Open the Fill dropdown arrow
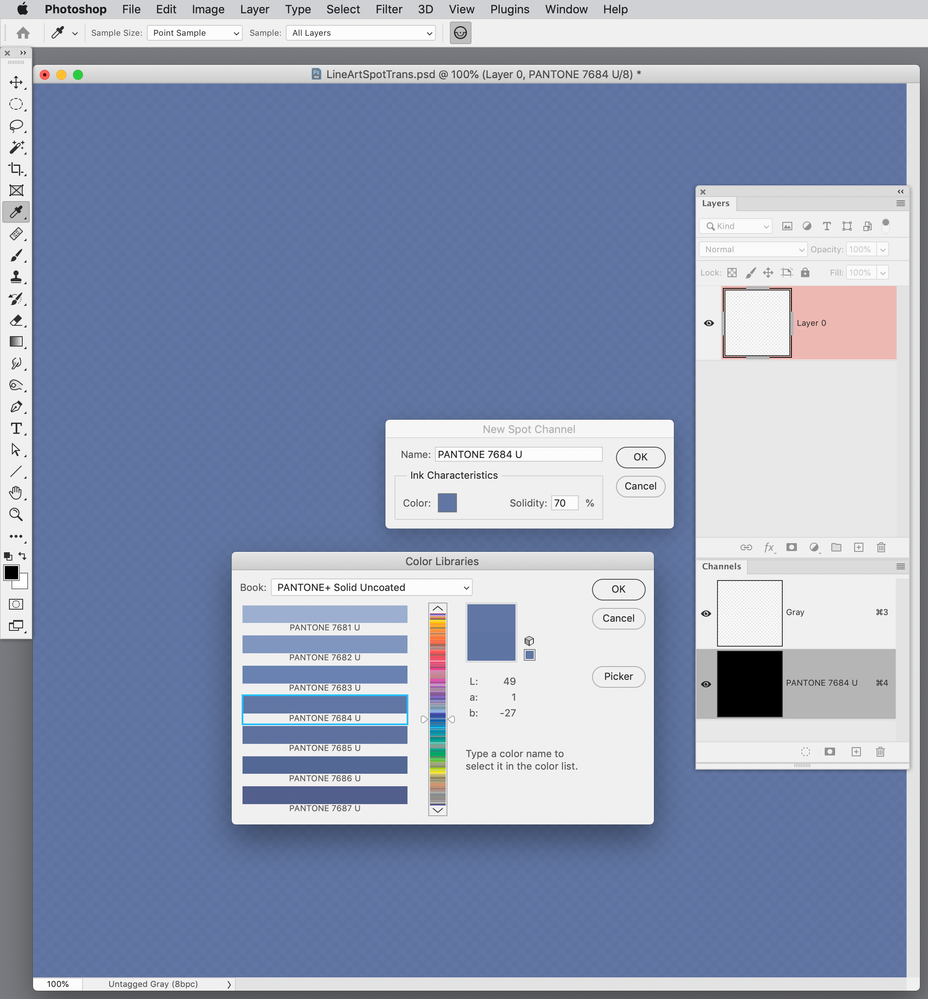928x999 pixels. pyautogui.click(x=883, y=273)
